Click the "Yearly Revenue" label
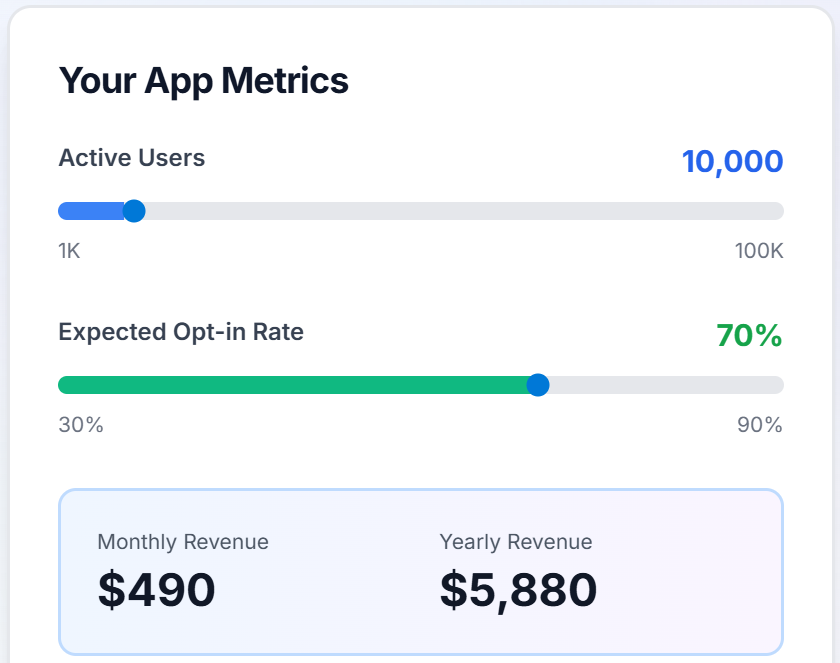The height and width of the screenshot is (663, 840). [x=516, y=542]
